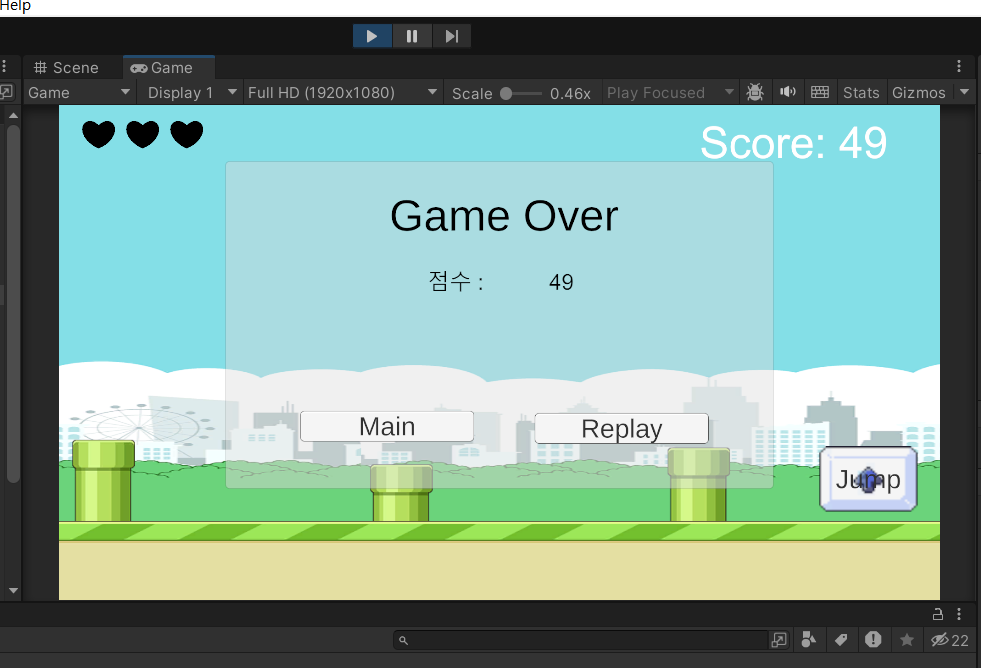This screenshot has width=981, height=668.
Task: Open the bottom panel kebab menu
Action: [x=958, y=614]
